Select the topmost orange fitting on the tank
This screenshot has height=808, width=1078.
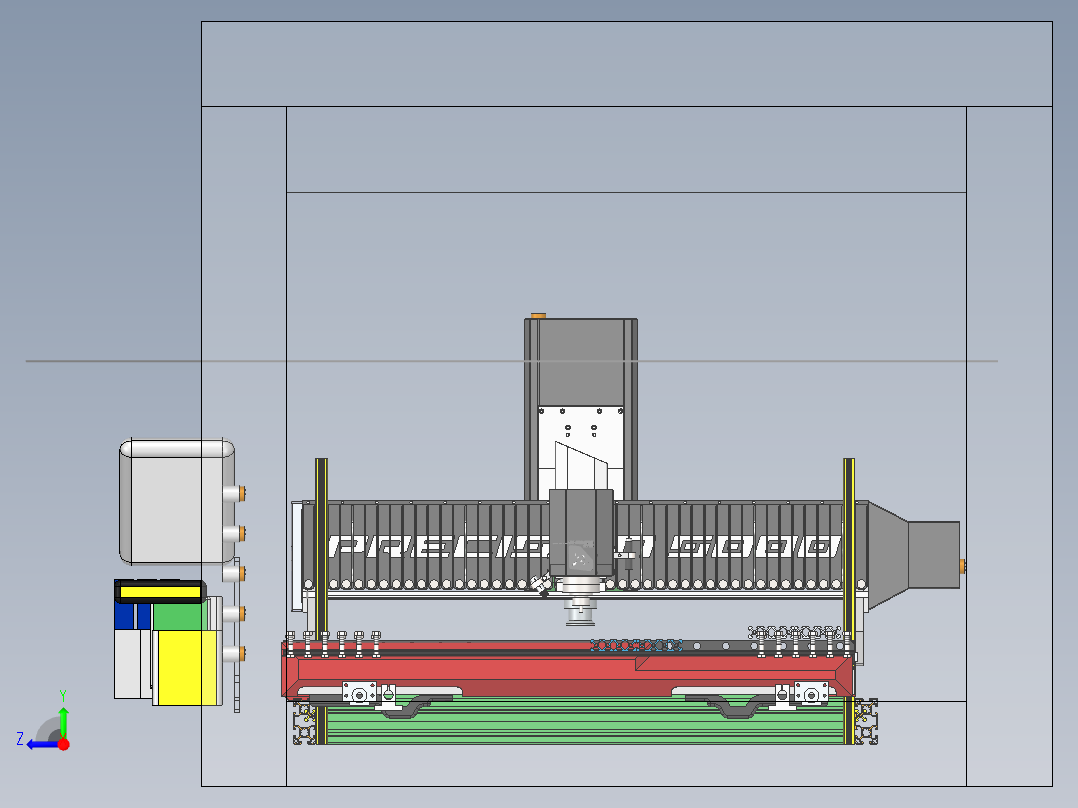click(242, 493)
